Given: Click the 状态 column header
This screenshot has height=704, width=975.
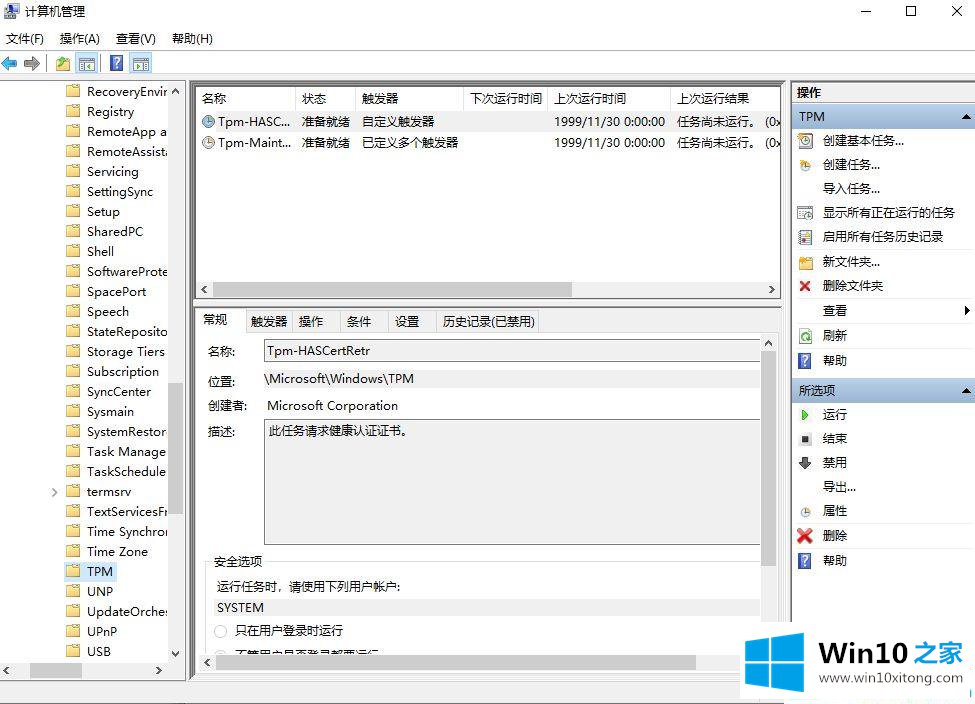Looking at the screenshot, I should point(325,98).
